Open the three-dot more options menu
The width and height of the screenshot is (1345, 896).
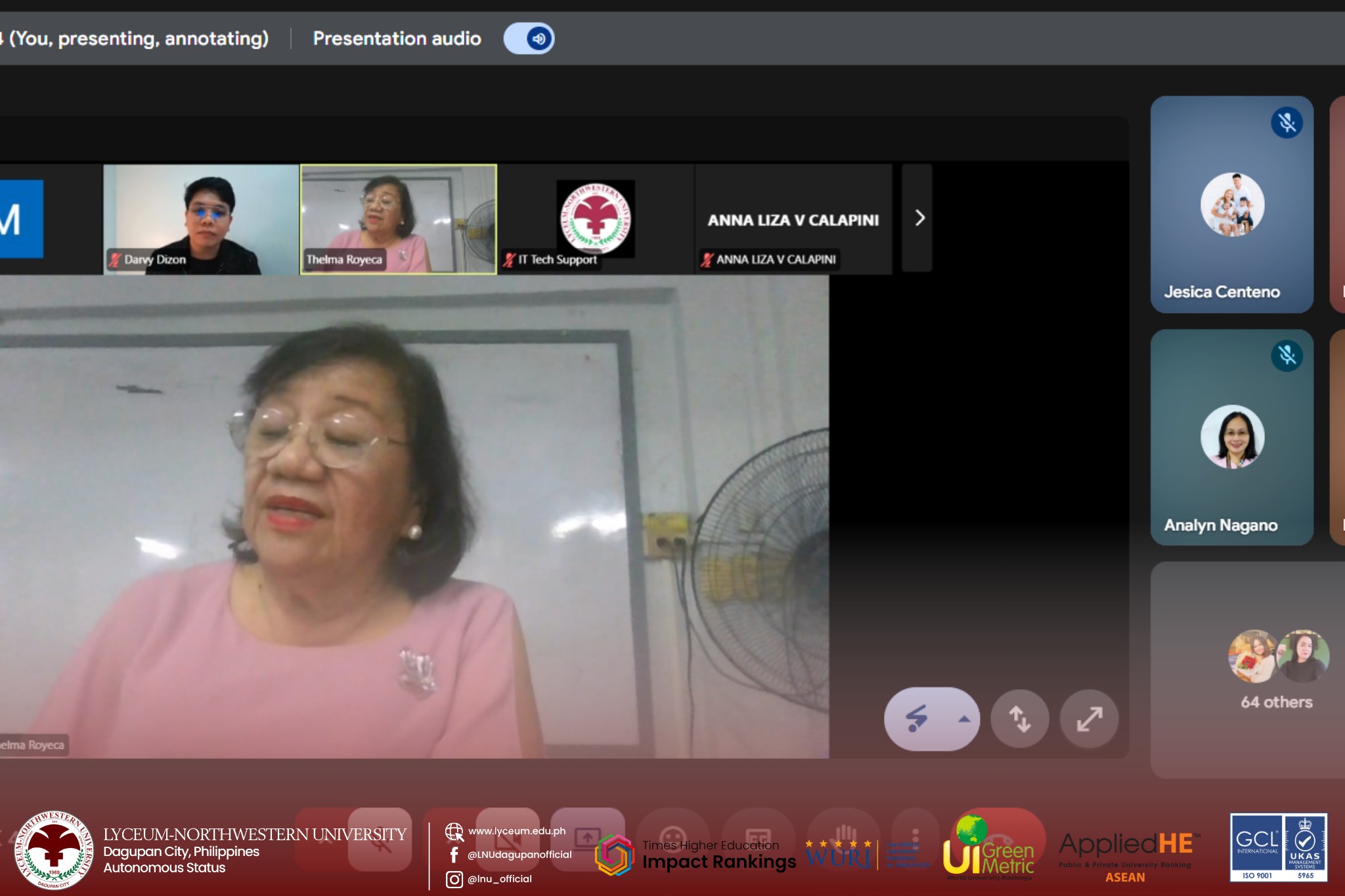coord(915,839)
